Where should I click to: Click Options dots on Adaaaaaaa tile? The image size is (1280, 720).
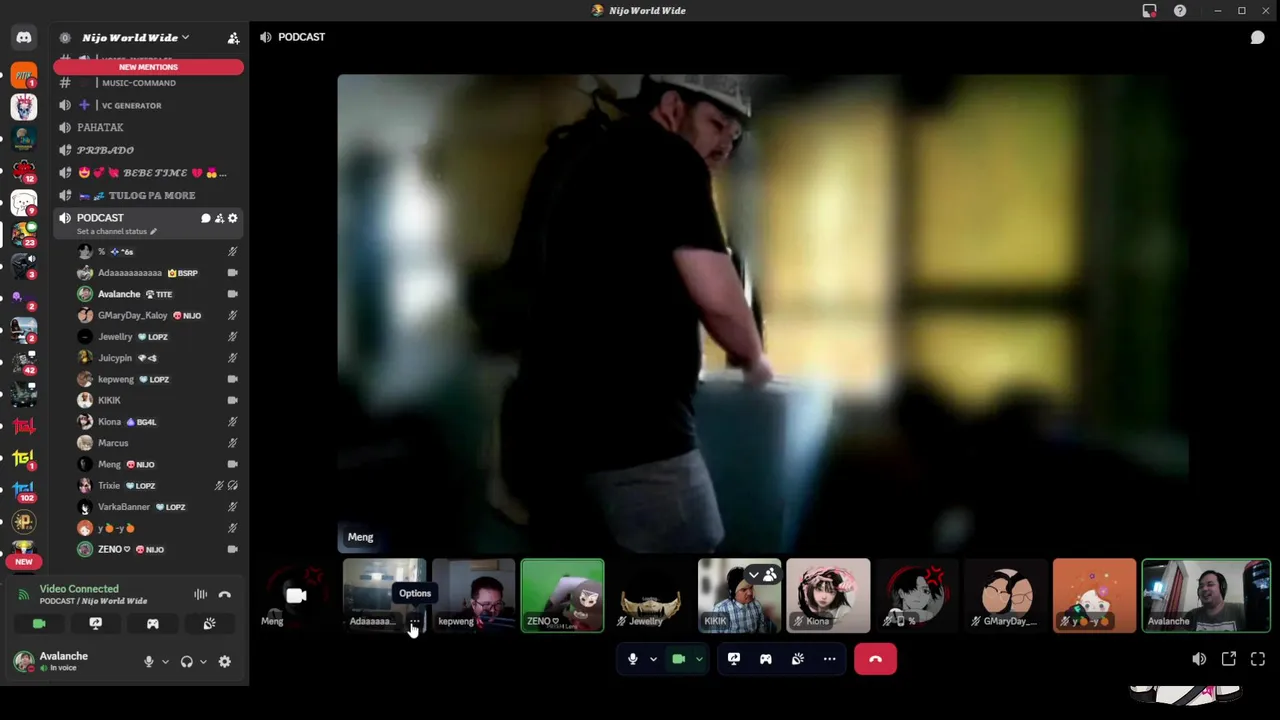pyautogui.click(x=415, y=621)
